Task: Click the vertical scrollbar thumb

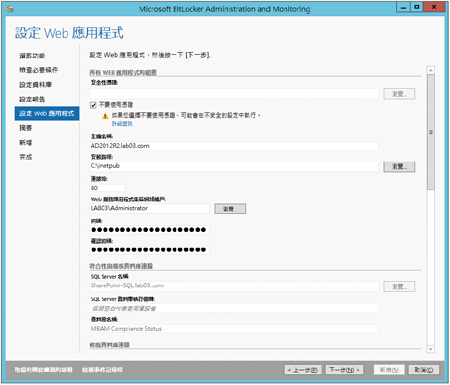Action: [x=431, y=132]
